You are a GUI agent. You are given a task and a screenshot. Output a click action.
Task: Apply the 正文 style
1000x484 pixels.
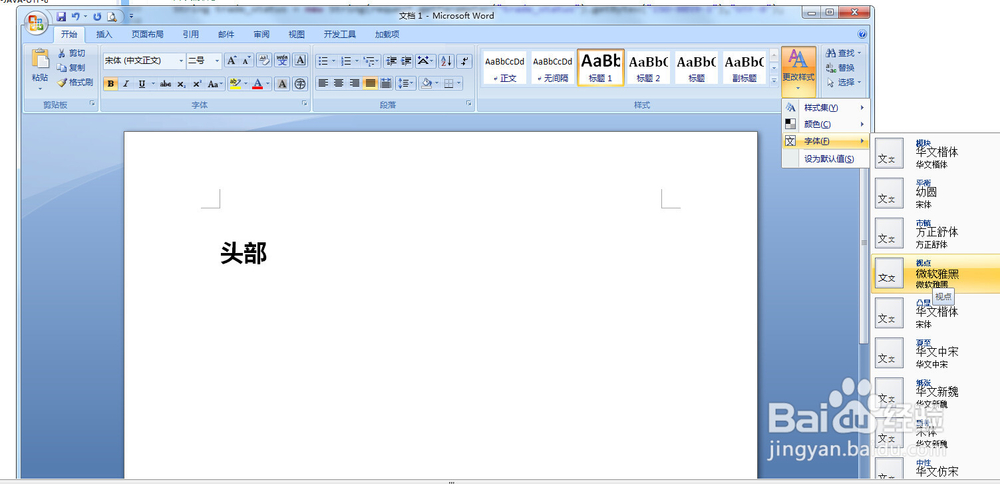(504, 68)
